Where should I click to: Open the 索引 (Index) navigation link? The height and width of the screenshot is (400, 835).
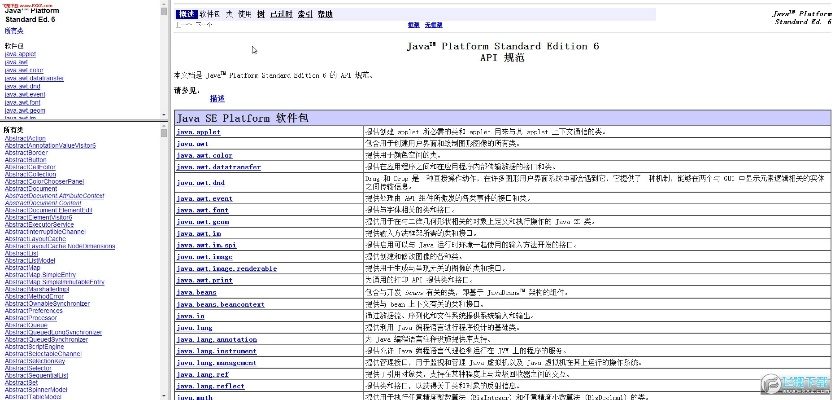click(305, 14)
